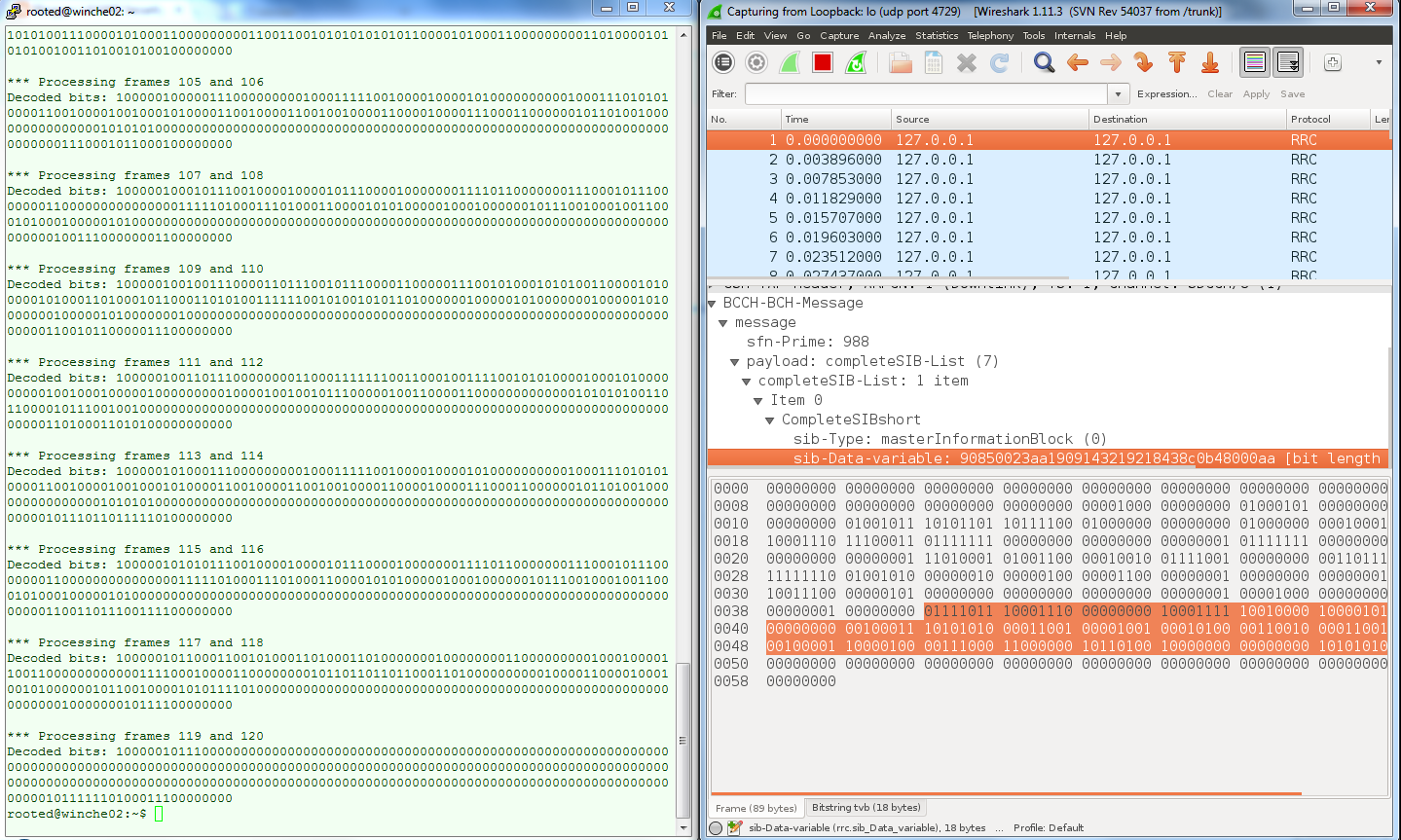The height and width of the screenshot is (840, 1401).
Task: Close the capture file X icon
Action: (967, 62)
